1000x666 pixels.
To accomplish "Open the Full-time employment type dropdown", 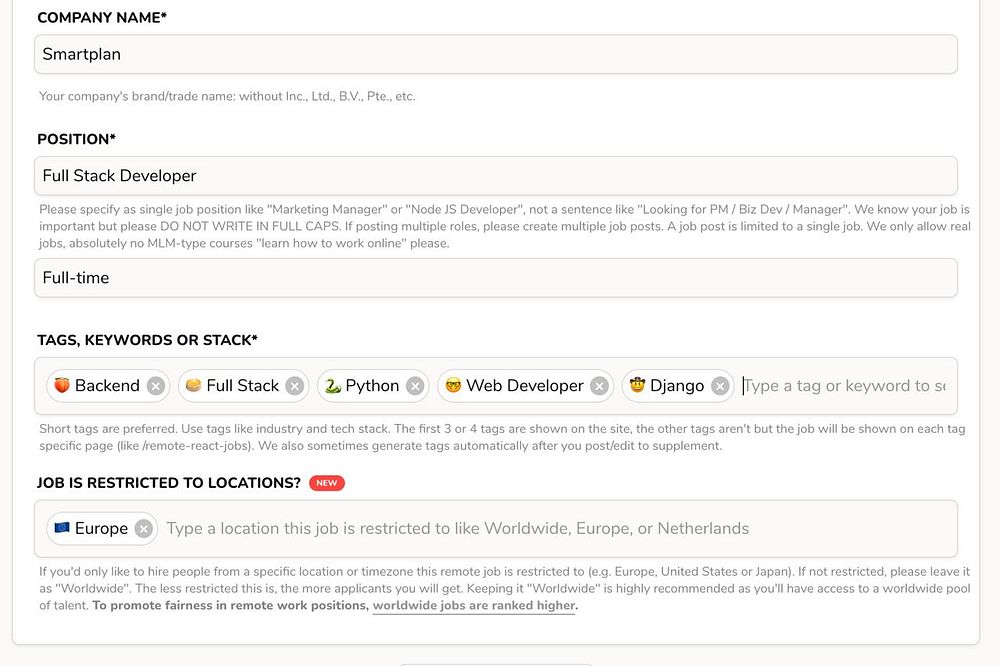I will tap(496, 278).
